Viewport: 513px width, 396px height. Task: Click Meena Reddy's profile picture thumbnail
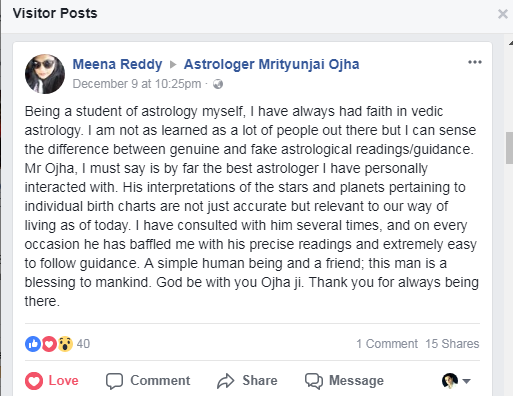click(x=45, y=74)
